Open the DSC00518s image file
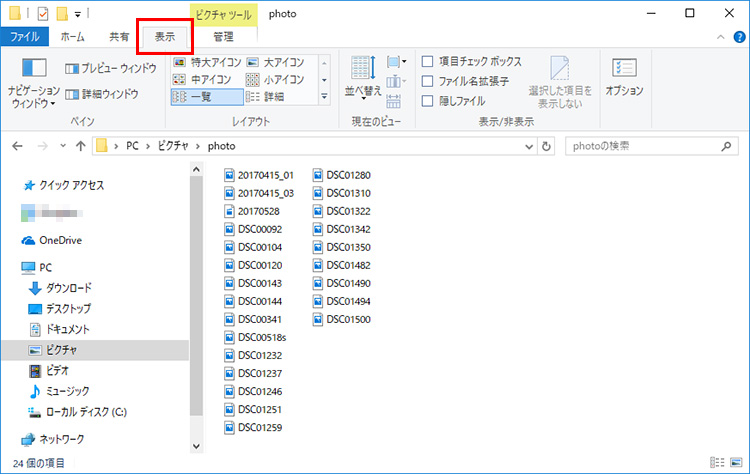The width and height of the screenshot is (750, 474). [x=261, y=337]
